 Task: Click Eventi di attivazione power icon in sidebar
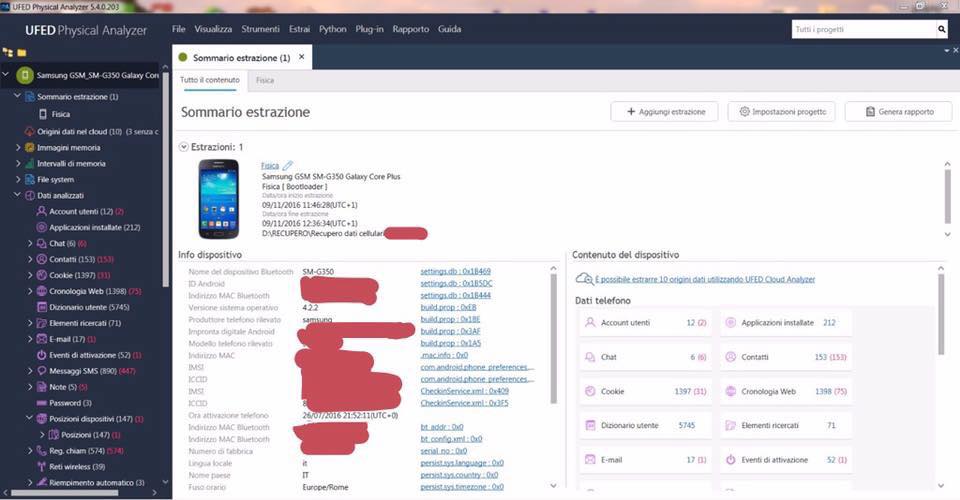pyautogui.click(x=42, y=355)
